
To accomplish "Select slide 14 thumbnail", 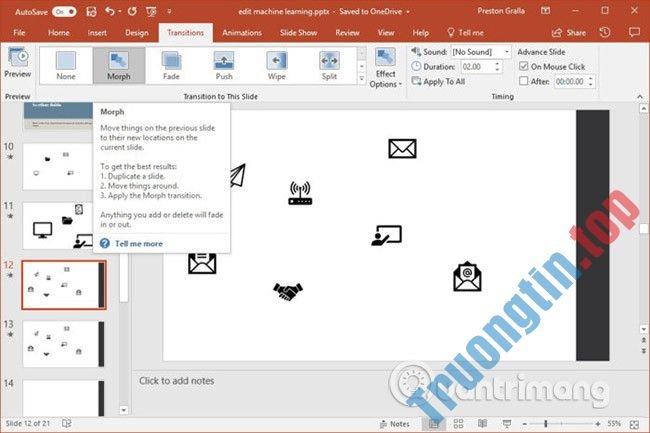I will pyautogui.click(x=64, y=398).
